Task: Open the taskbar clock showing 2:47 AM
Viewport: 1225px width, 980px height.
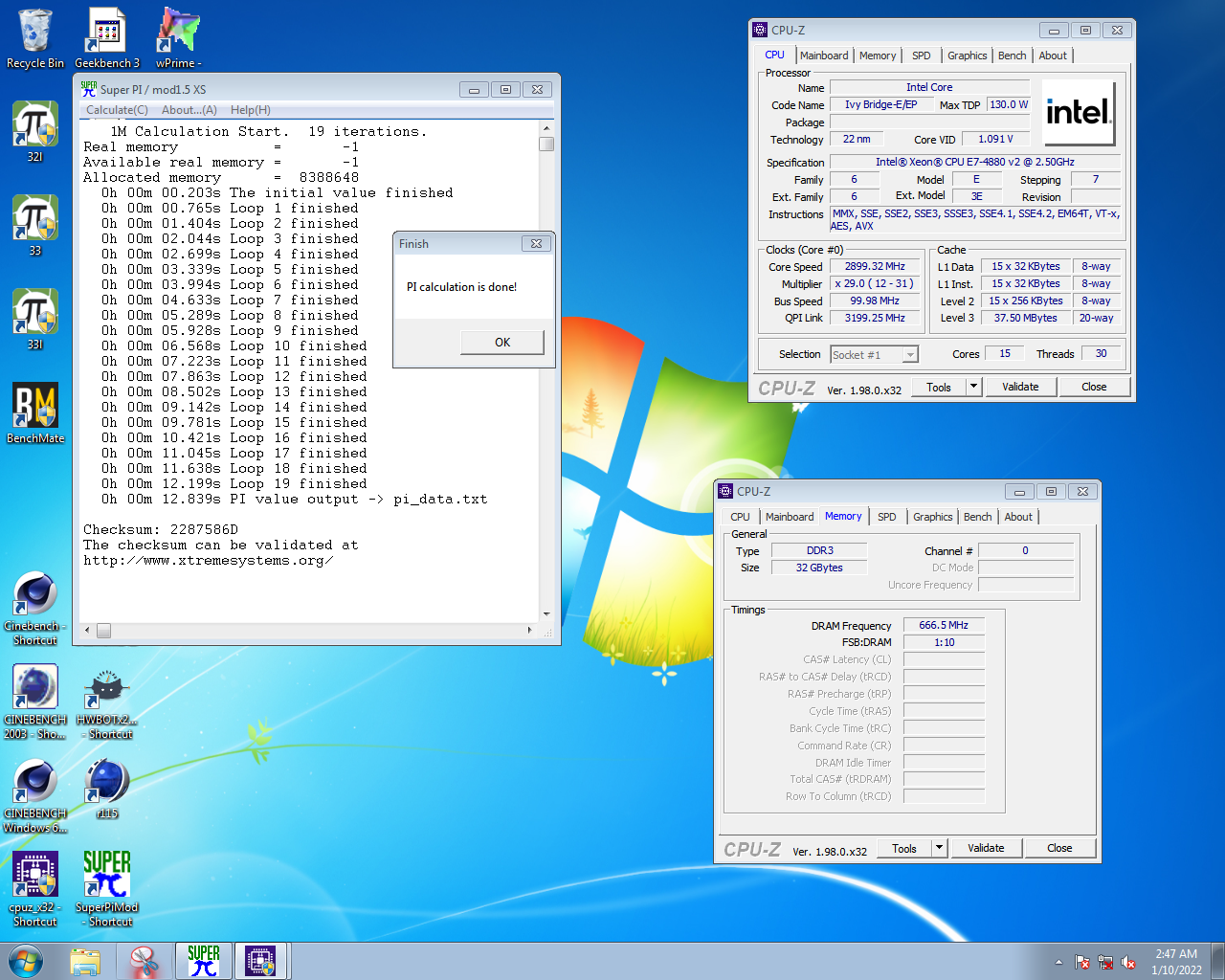Action: [1176, 961]
